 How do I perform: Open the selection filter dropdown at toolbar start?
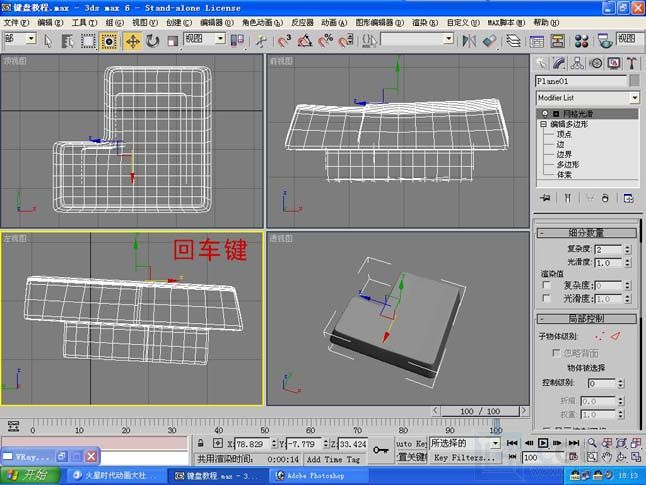[31, 39]
